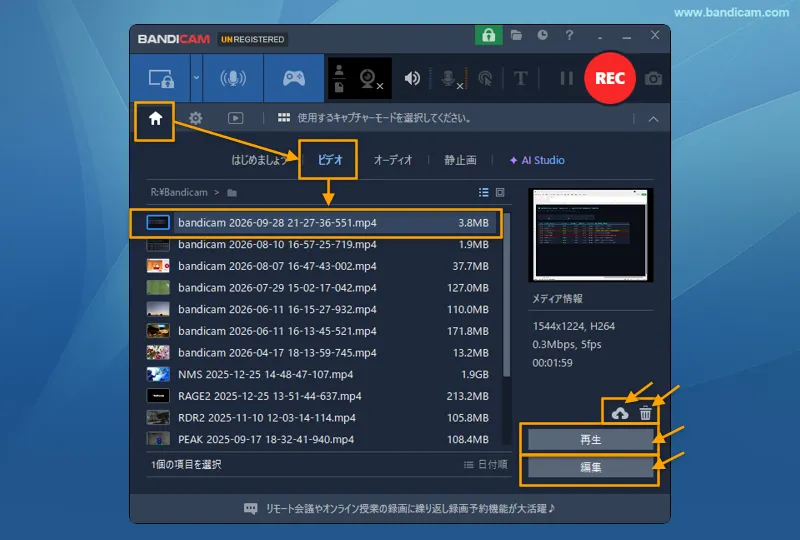Click the speech bubble icon in bottom banner
The height and width of the screenshot is (540, 800).
point(251,509)
